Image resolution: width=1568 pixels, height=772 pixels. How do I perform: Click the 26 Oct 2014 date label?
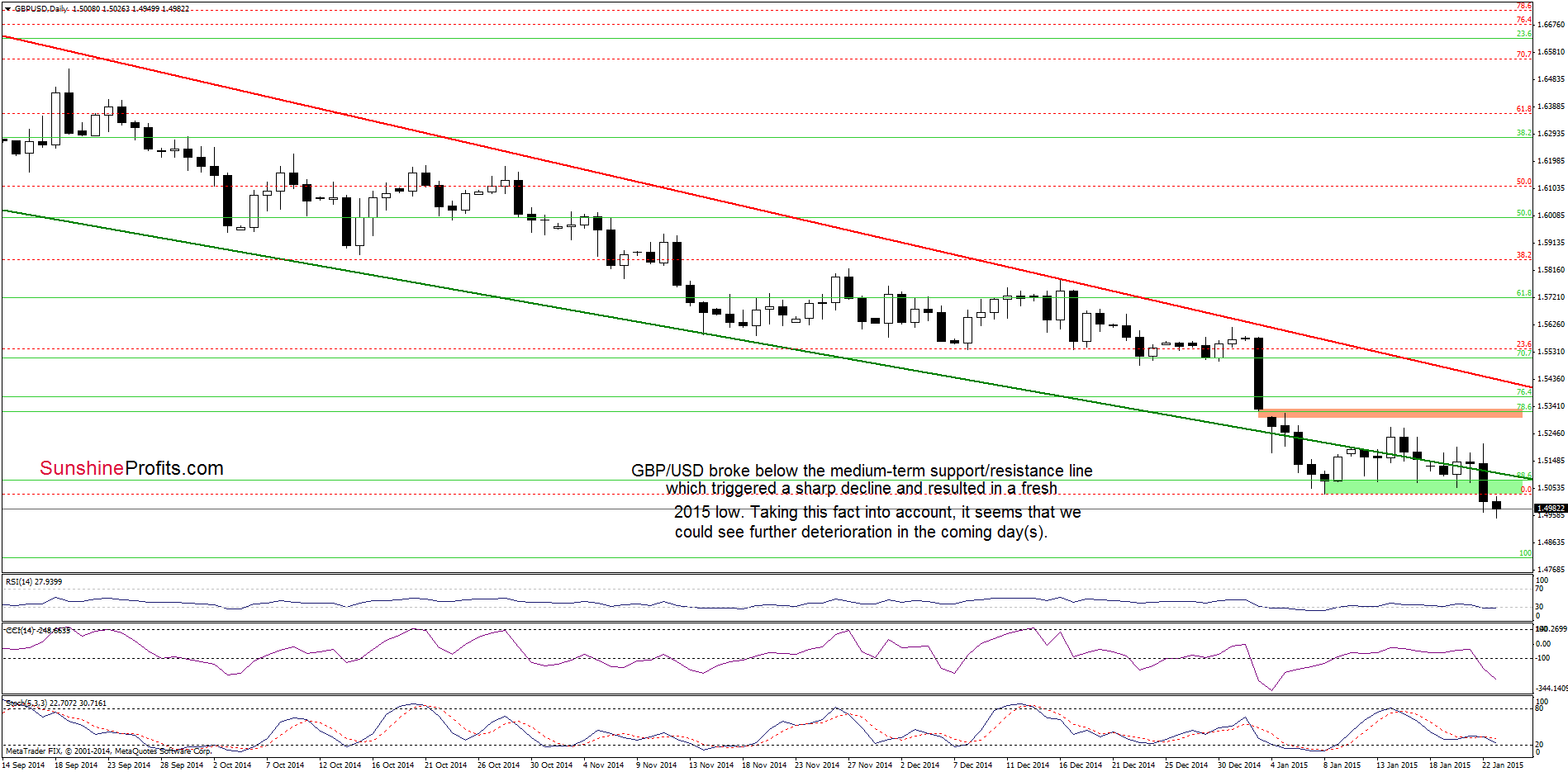point(498,765)
